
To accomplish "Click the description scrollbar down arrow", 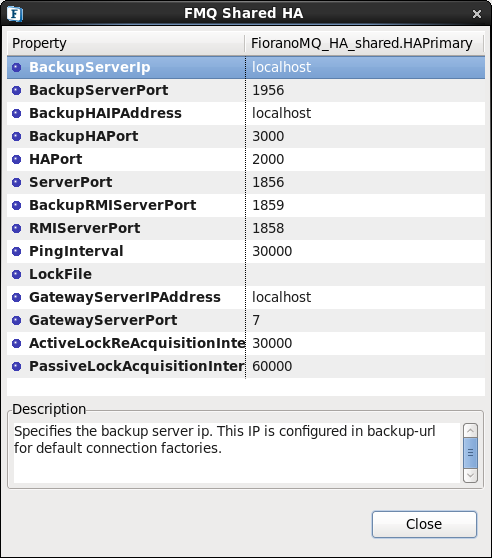I will coord(470,476).
